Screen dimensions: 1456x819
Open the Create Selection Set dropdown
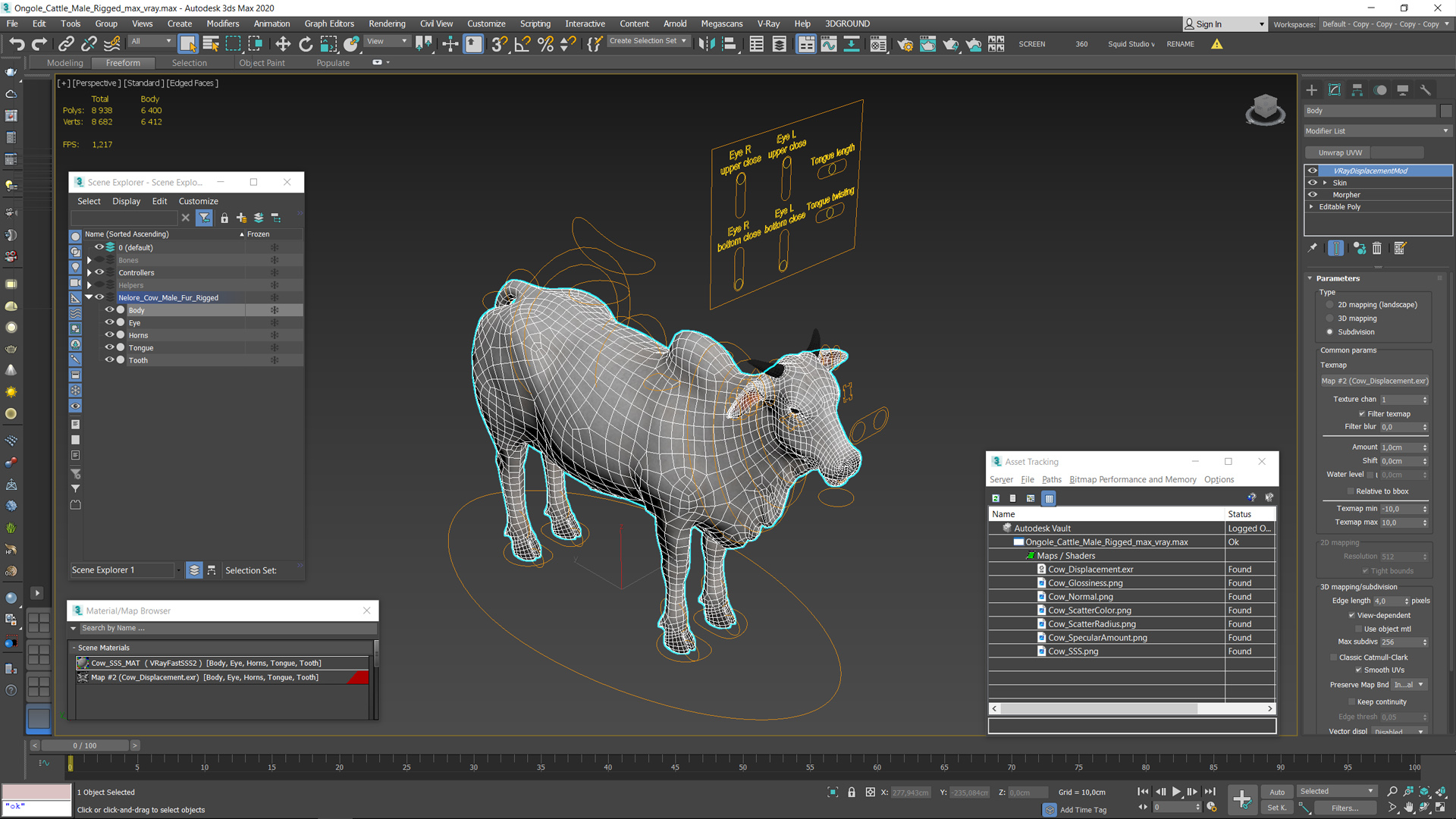pos(648,41)
